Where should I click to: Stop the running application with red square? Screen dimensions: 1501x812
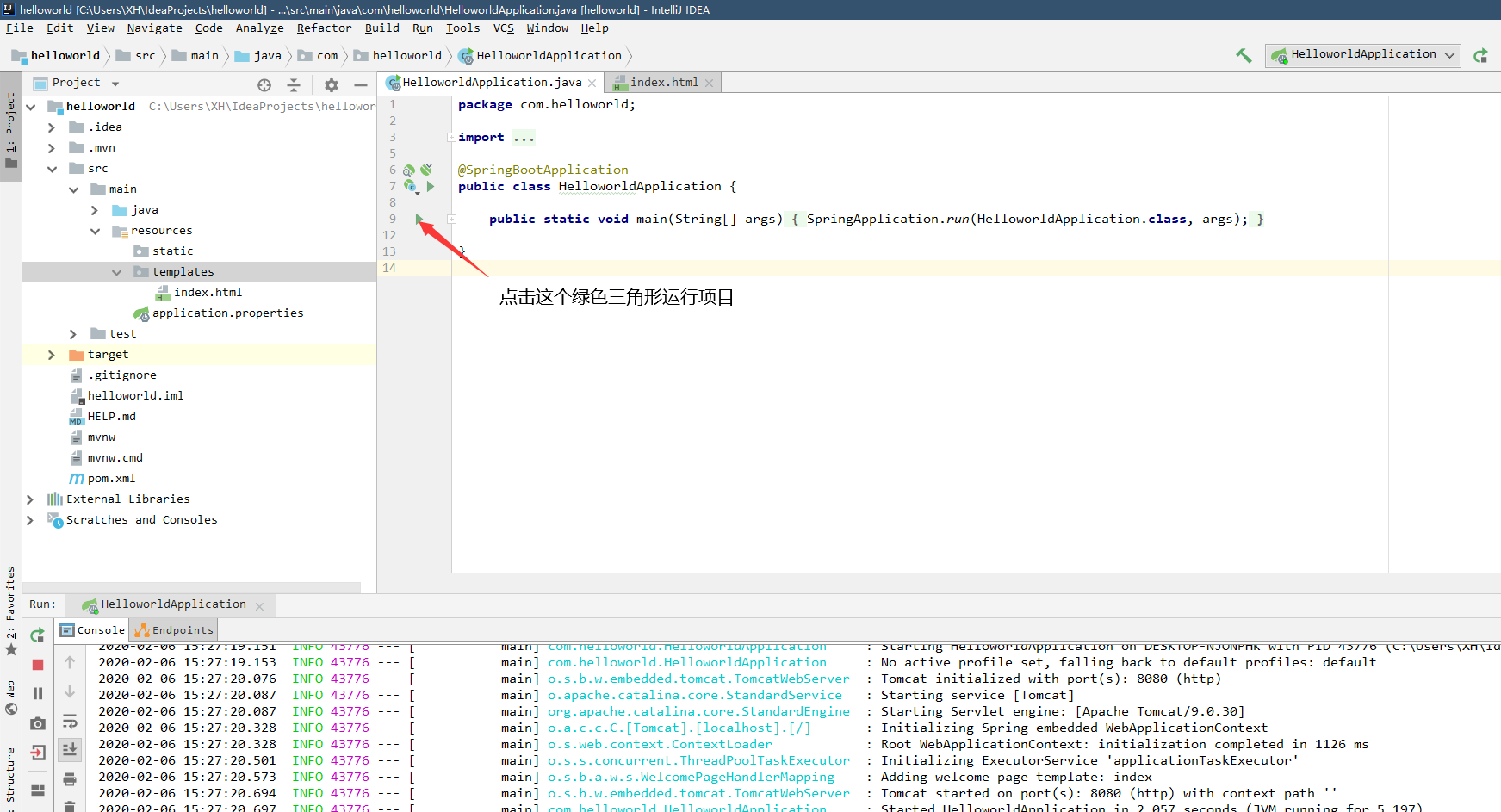click(x=38, y=664)
